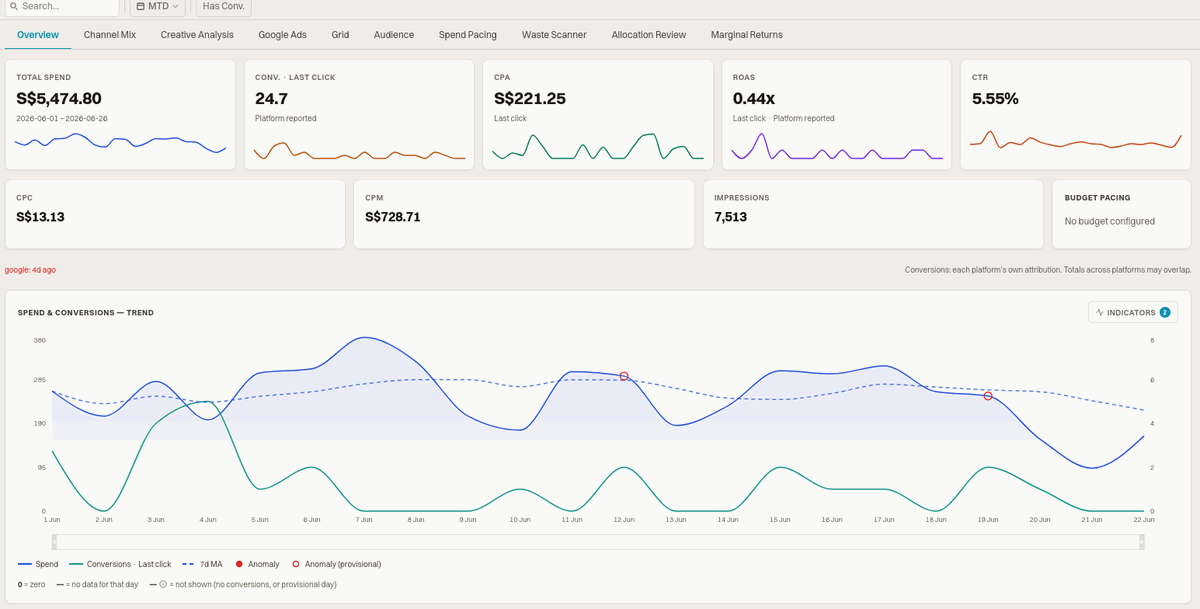This screenshot has height=609, width=1200.
Task: Toggle the Spend legend series
Action: point(40,564)
